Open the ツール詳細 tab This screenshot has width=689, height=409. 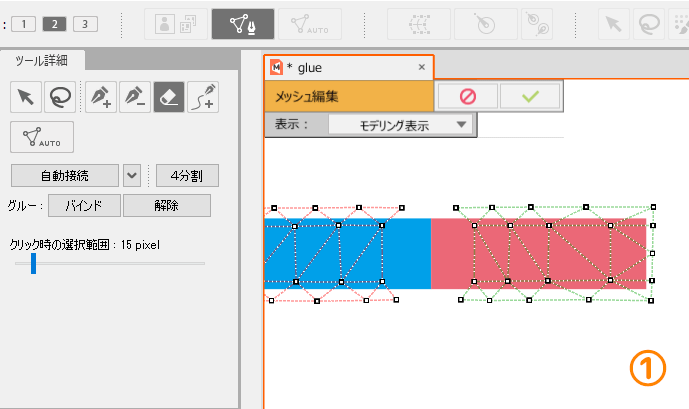42,61
